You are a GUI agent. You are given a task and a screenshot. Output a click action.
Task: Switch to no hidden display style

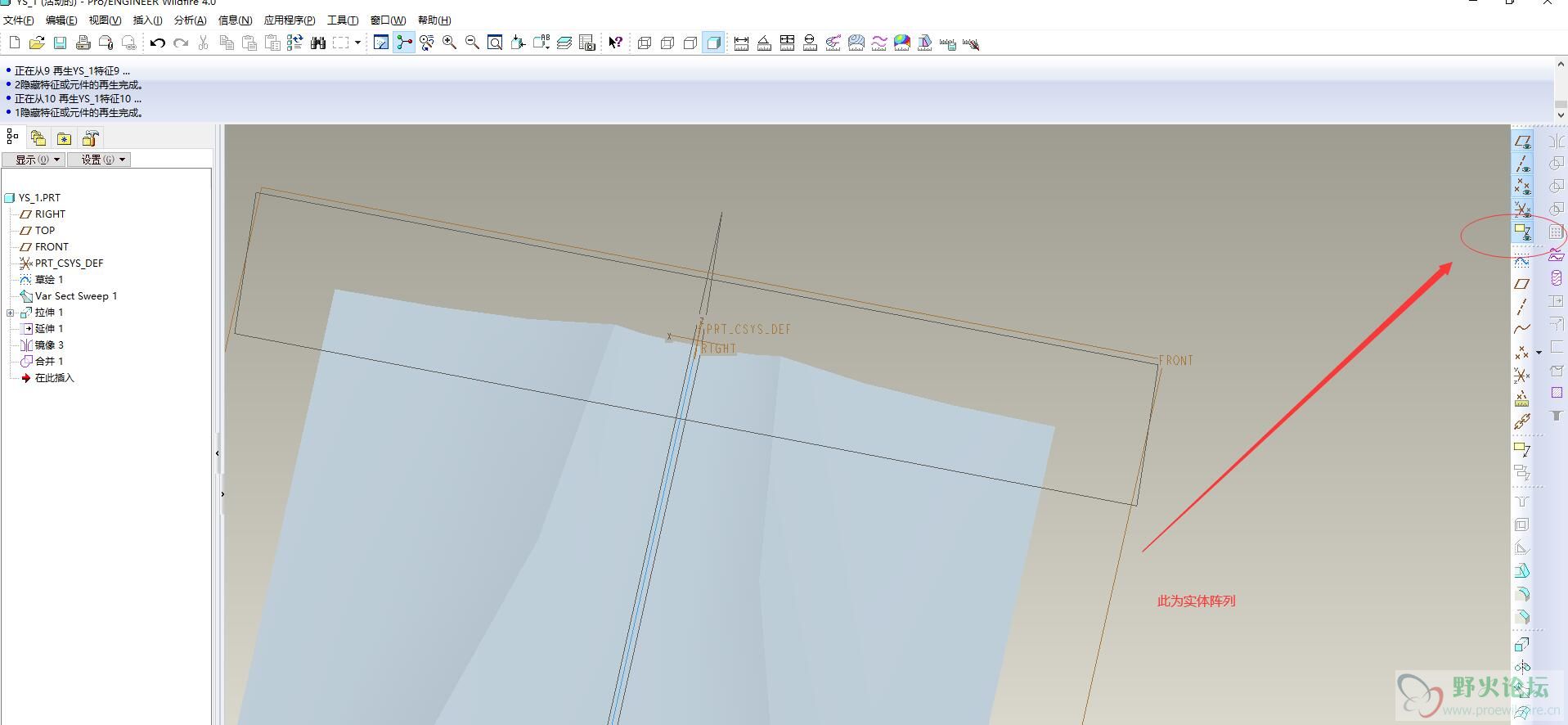(x=690, y=43)
